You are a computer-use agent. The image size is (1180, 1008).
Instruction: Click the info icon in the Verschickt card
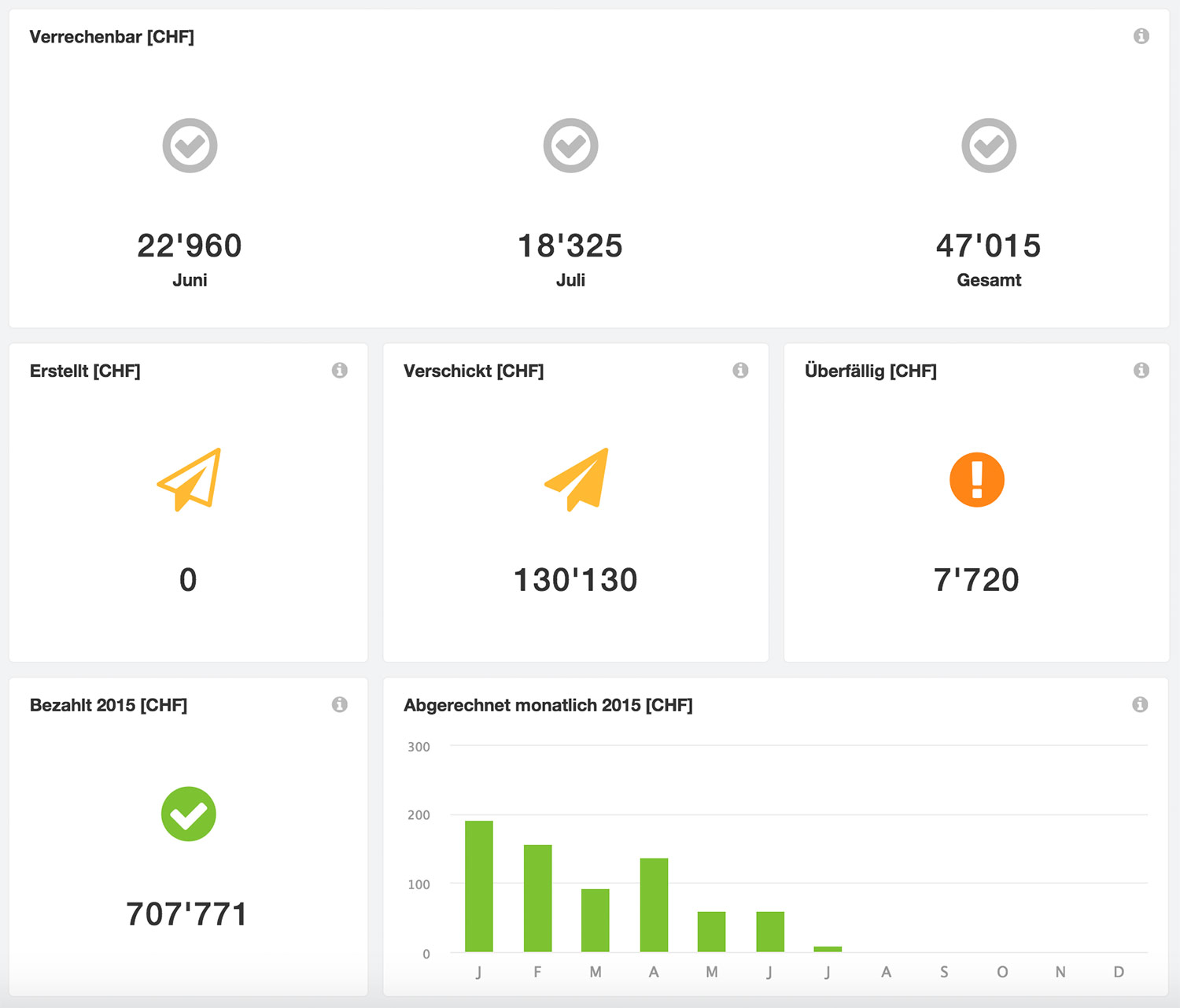pyautogui.click(x=740, y=370)
